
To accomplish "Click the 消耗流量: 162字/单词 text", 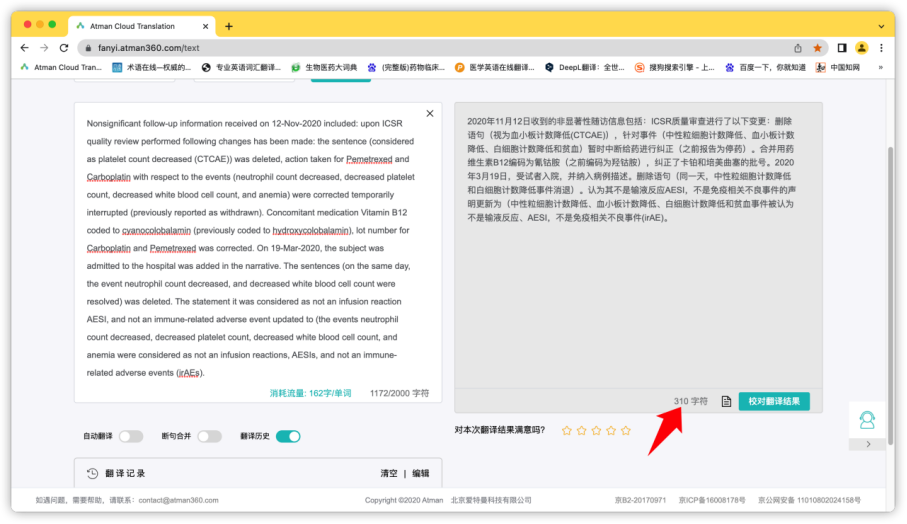I will coord(310,393).
